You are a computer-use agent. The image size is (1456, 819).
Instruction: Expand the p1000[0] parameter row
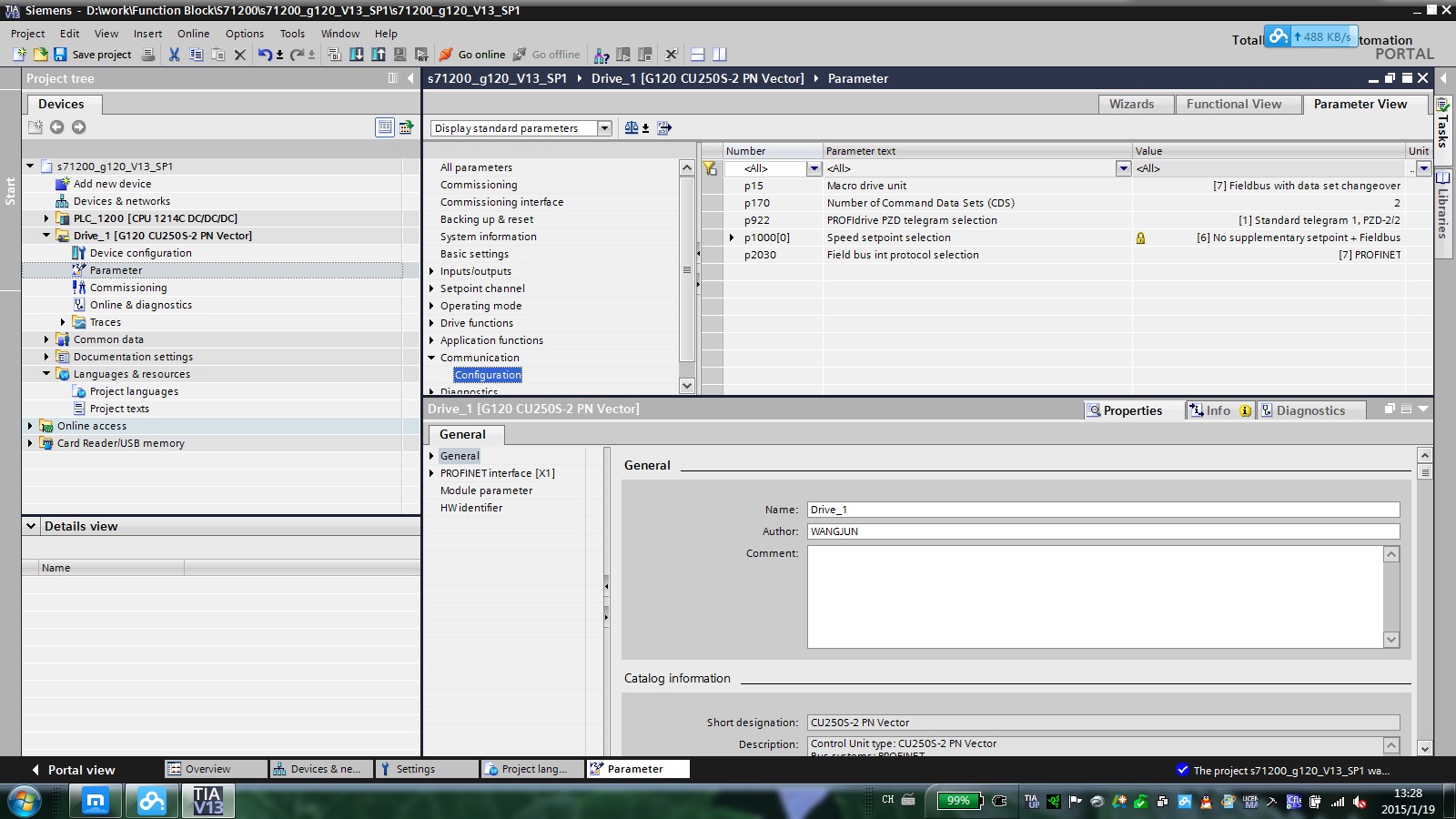click(732, 238)
